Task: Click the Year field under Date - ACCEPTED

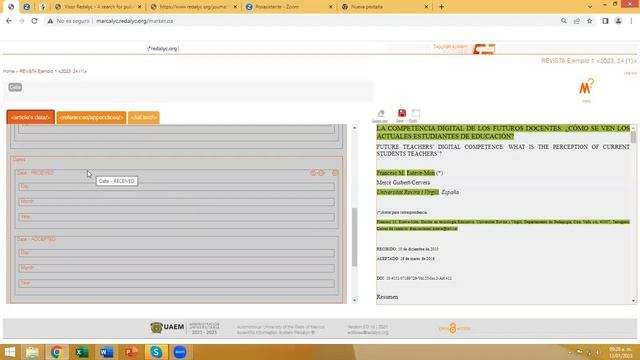Action: tap(176, 283)
